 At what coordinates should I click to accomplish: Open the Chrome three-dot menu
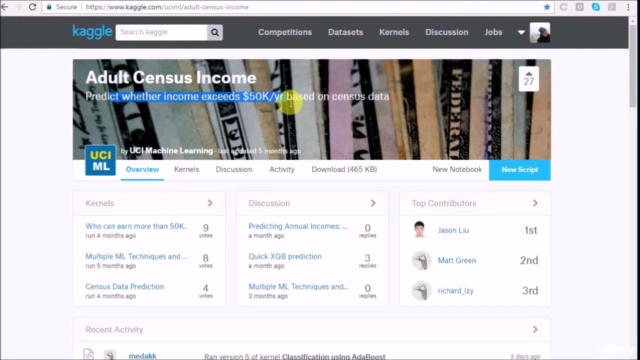click(628, 7)
